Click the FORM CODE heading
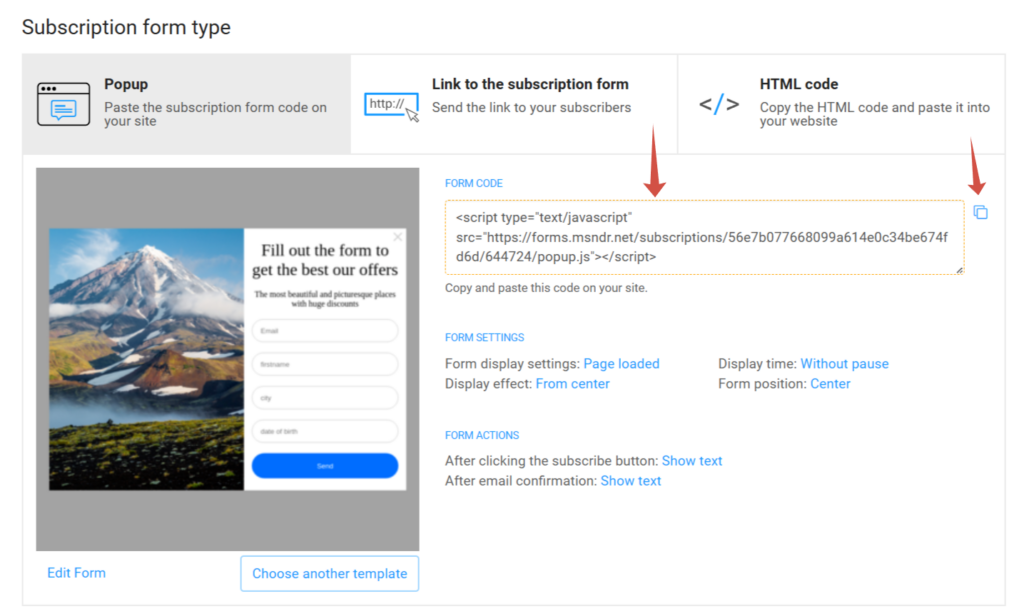 tap(473, 183)
